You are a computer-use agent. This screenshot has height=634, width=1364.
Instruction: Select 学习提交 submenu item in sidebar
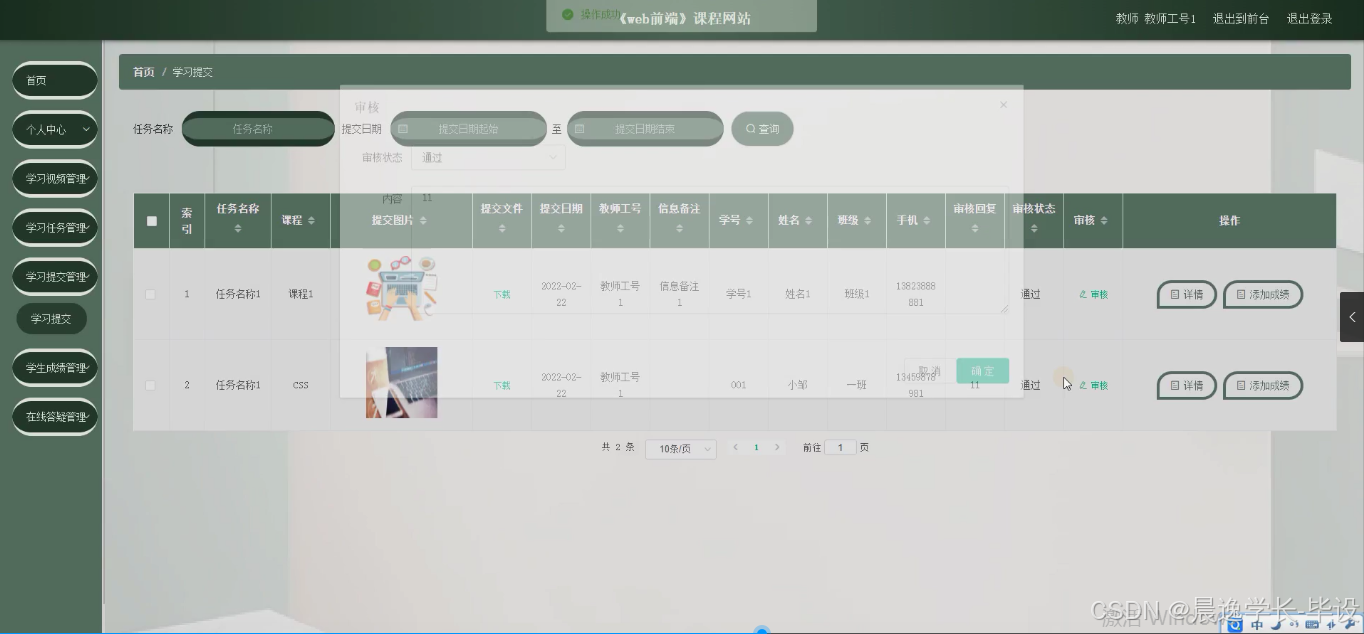click(x=51, y=318)
